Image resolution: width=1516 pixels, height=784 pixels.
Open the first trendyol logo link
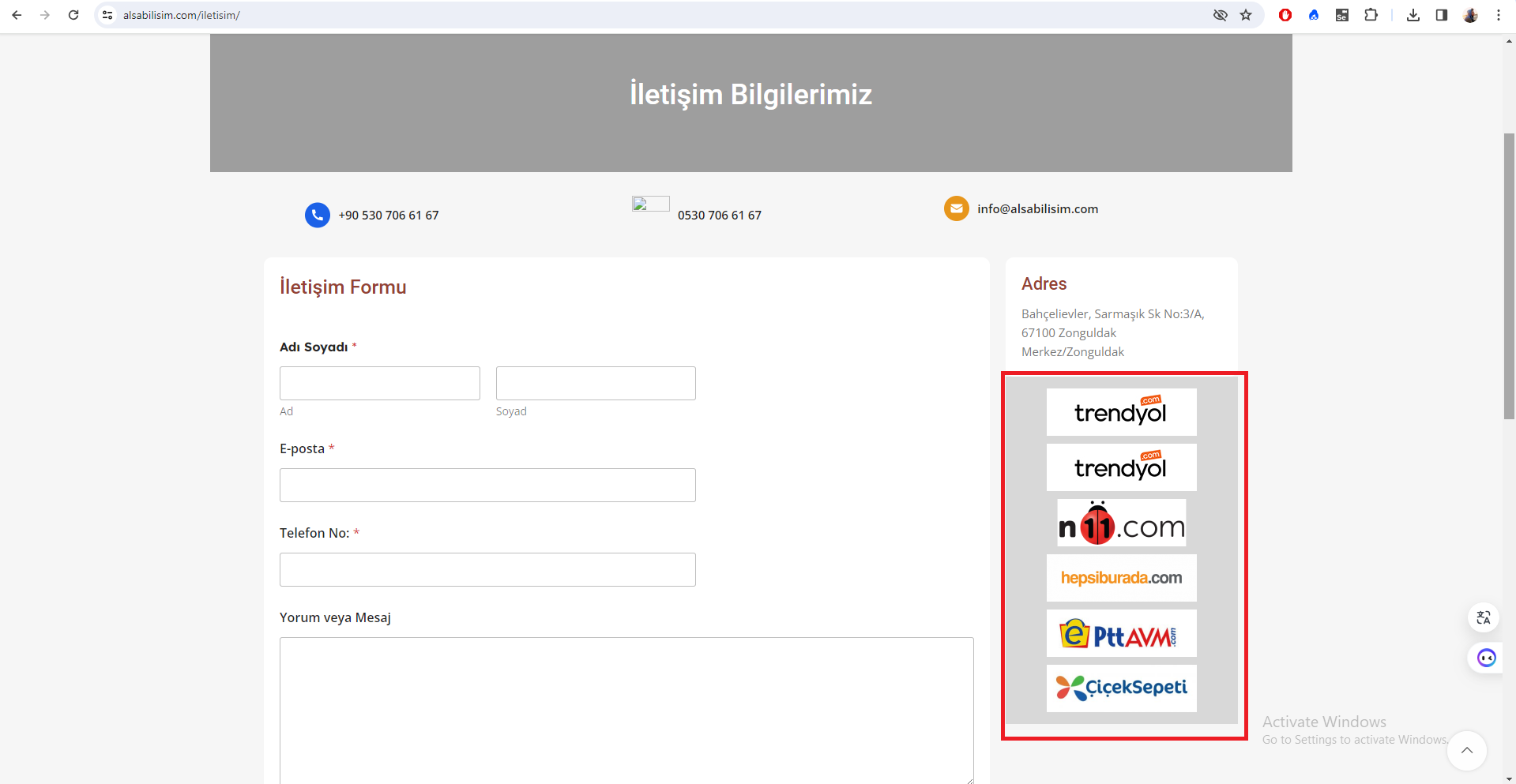click(1122, 412)
